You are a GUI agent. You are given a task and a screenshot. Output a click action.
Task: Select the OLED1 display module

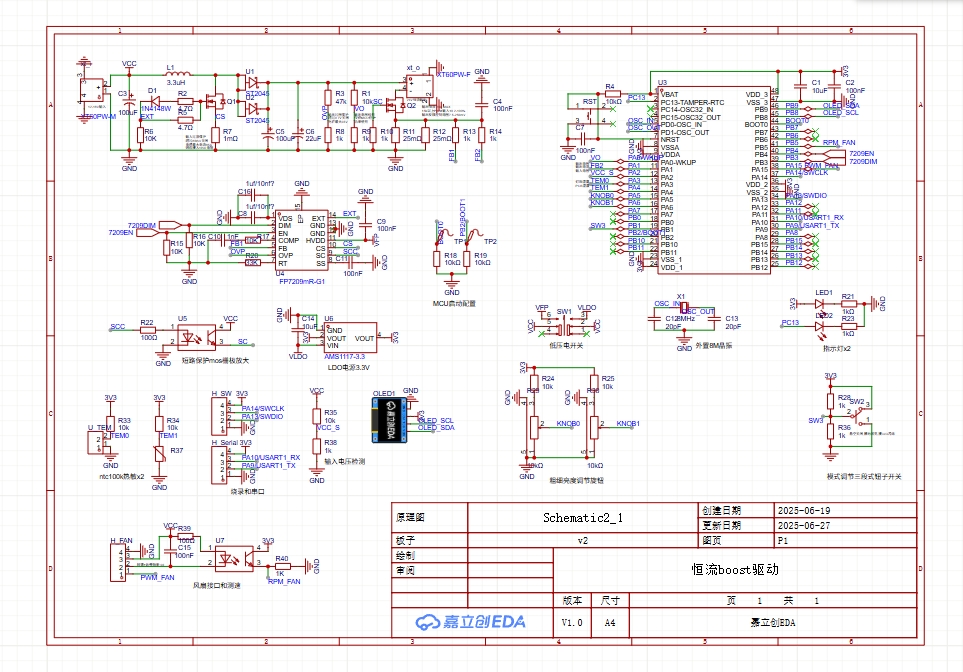click(x=390, y=420)
